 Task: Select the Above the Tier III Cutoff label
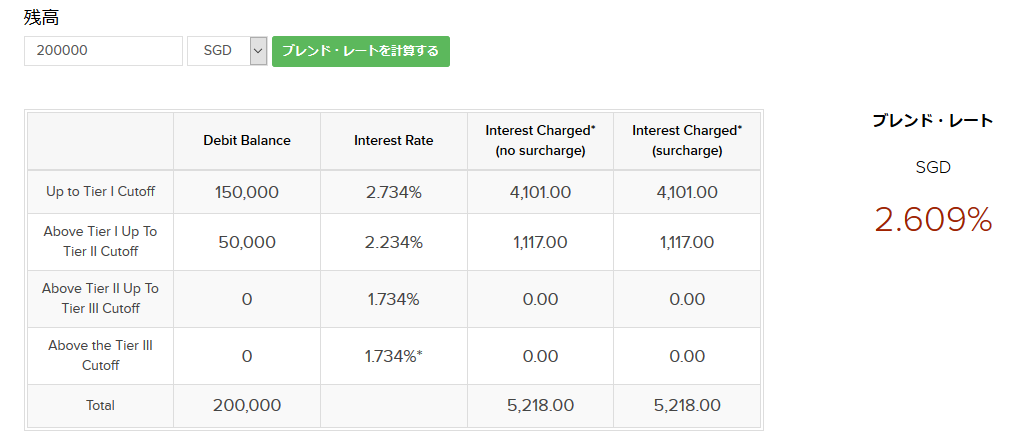[x=100, y=356]
